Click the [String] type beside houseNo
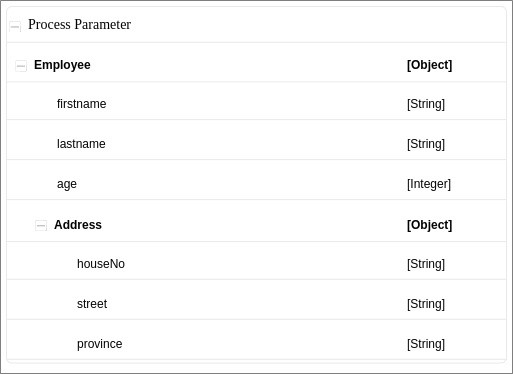 (x=426, y=264)
